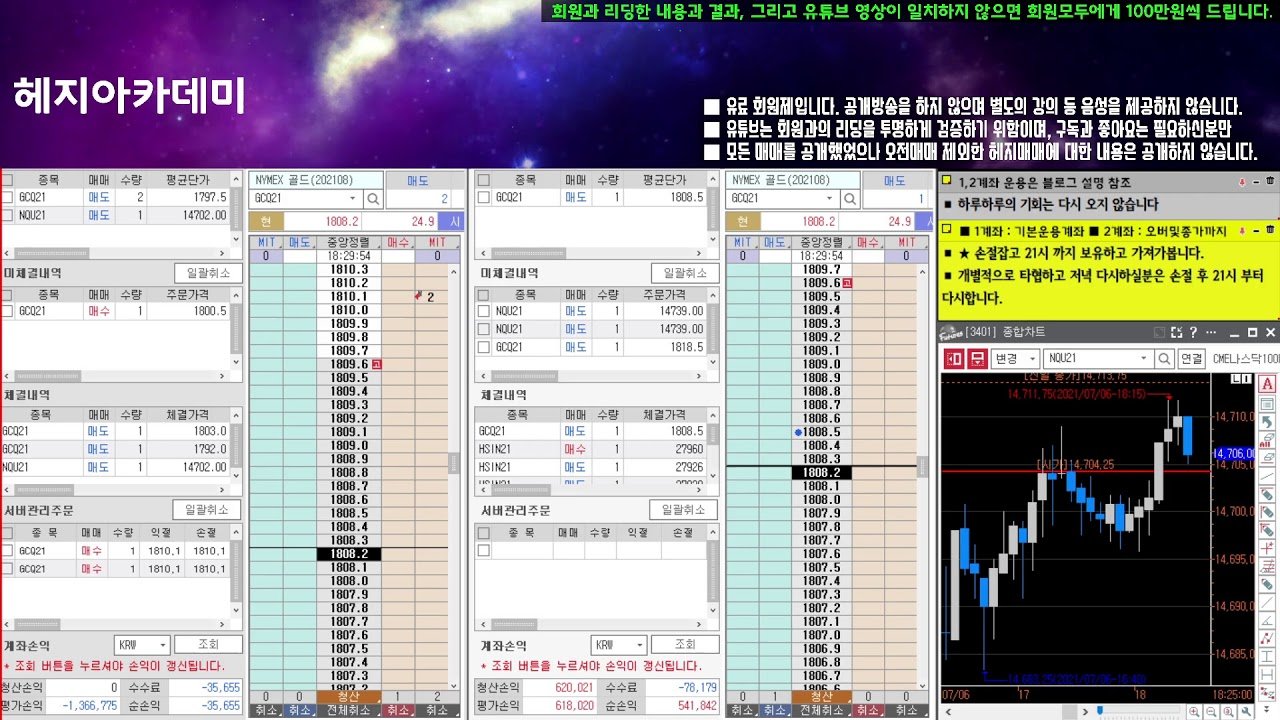Image resolution: width=1280 pixels, height=720 pixels.
Task: Click 일괄취소 in left 미체결내역 section
Action: point(208,273)
